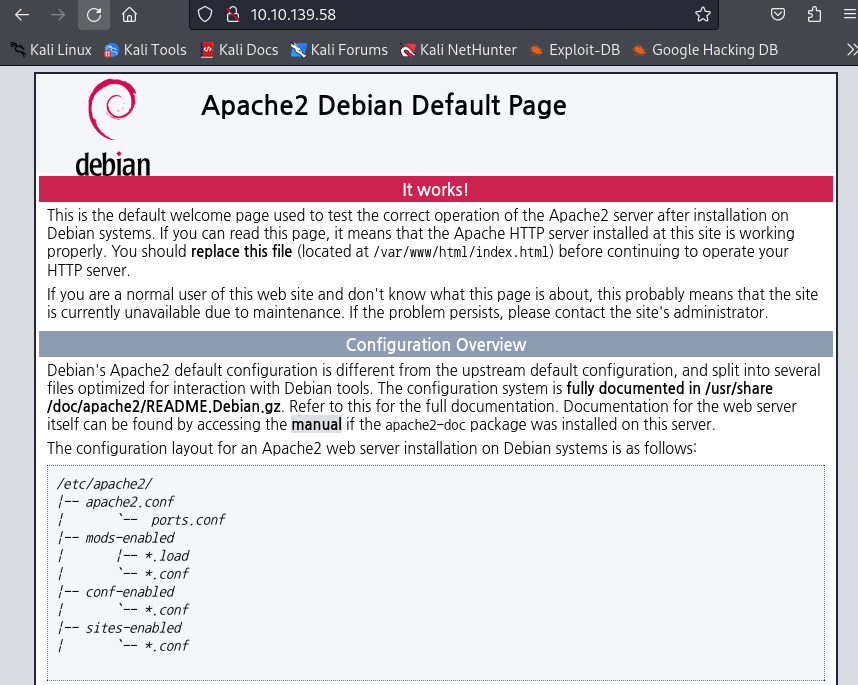Click the /etc/apache2/ line
This screenshot has width=858, height=685.
click(104, 484)
